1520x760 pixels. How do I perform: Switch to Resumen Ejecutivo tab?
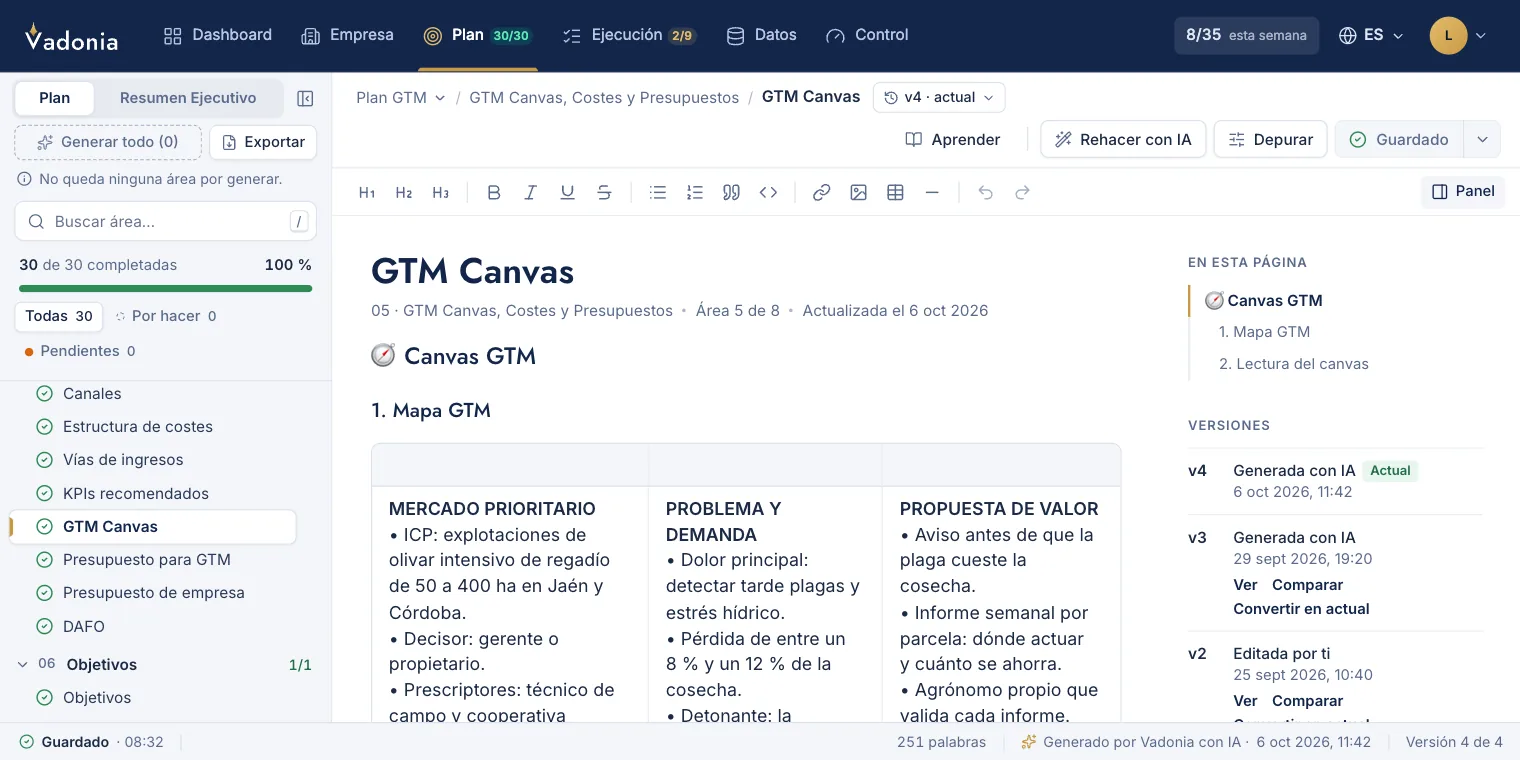tap(188, 98)
